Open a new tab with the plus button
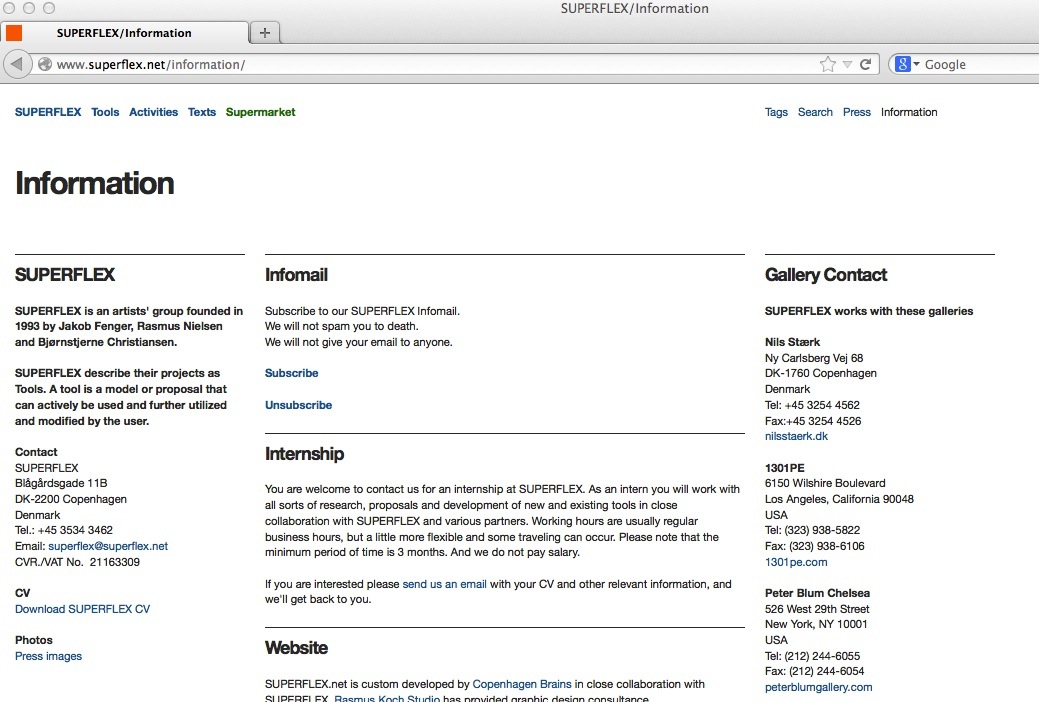The width and height of the screenshot is (1039, 702). click(265, 32)
